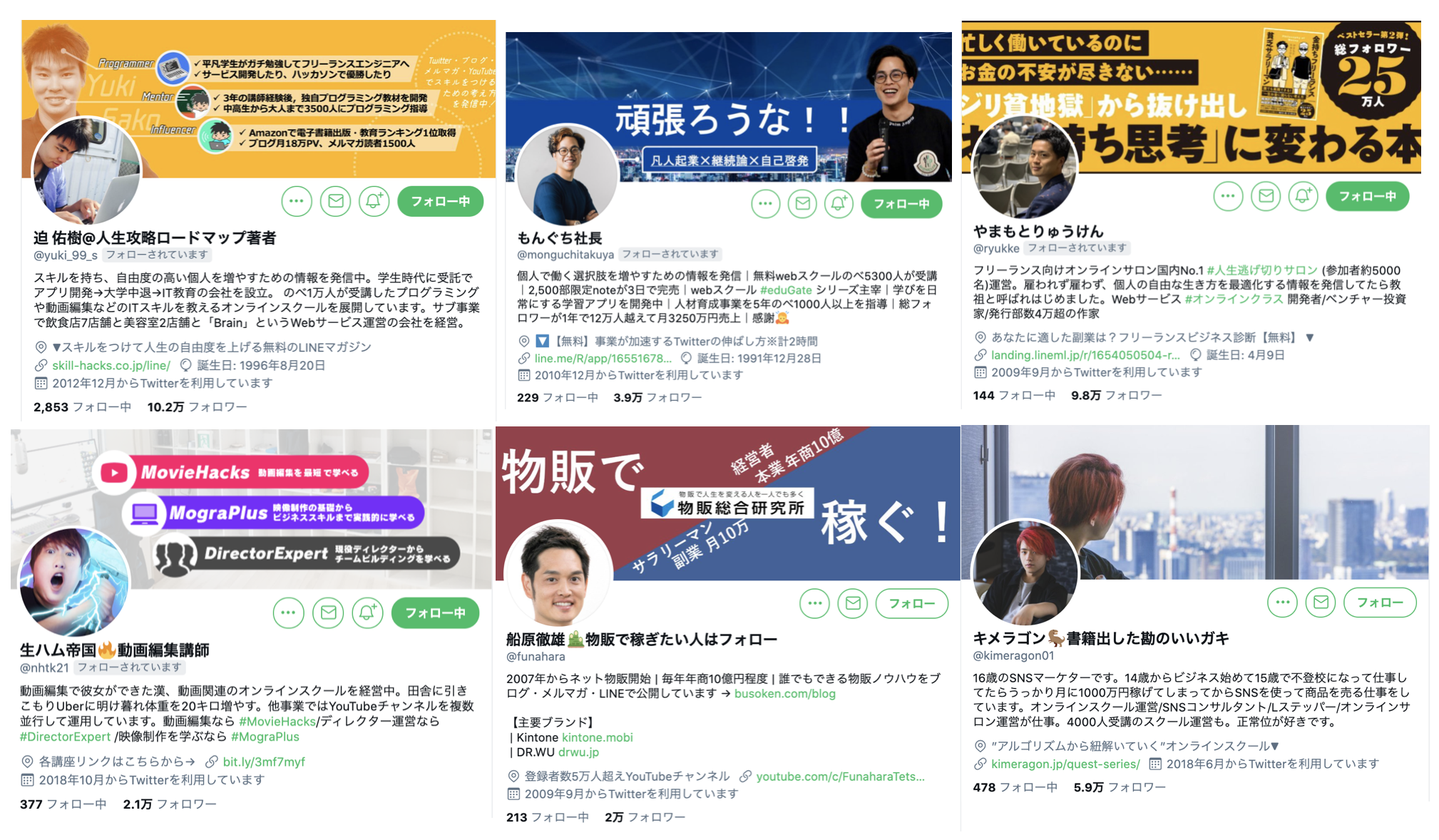Toggle the フォロー中 button for やまもとりゅうけん
The image size is (1439, 840).
click(x=1367, y=195)
